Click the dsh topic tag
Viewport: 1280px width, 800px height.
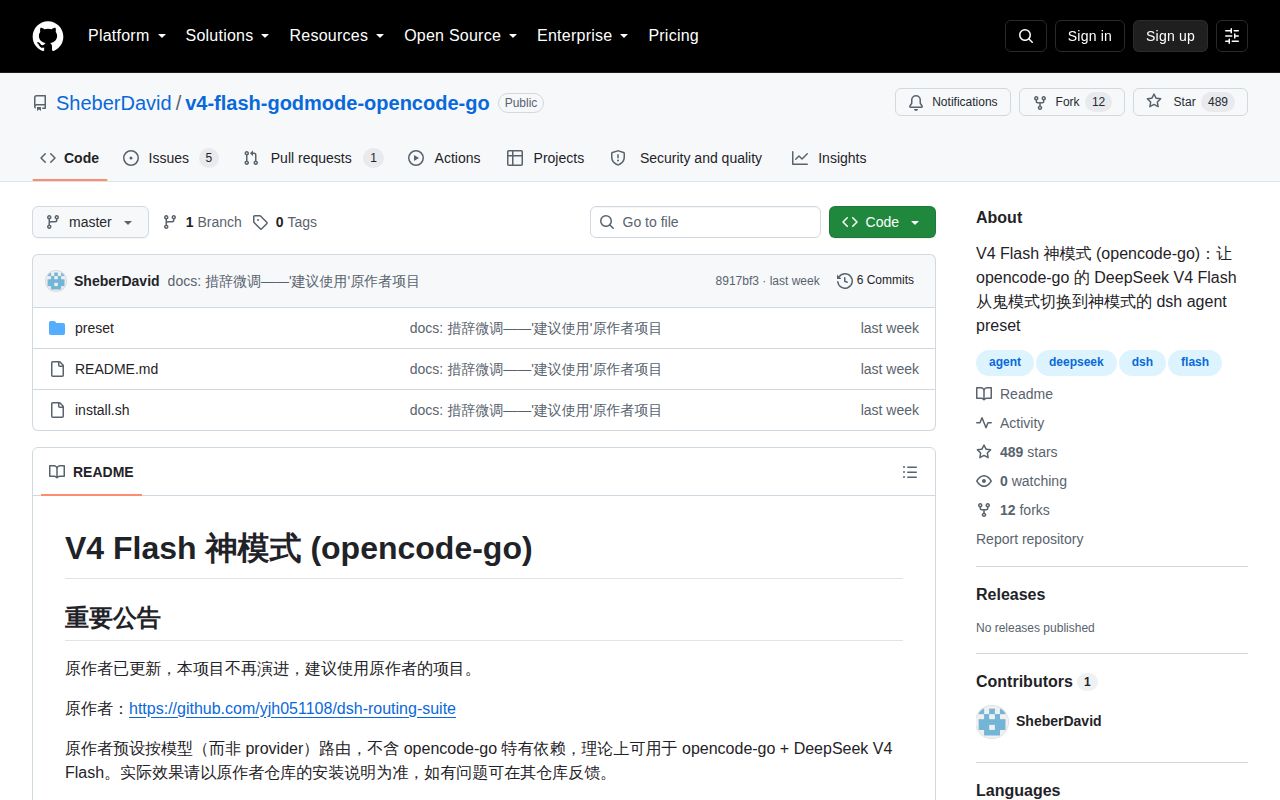coord(1142,362)
